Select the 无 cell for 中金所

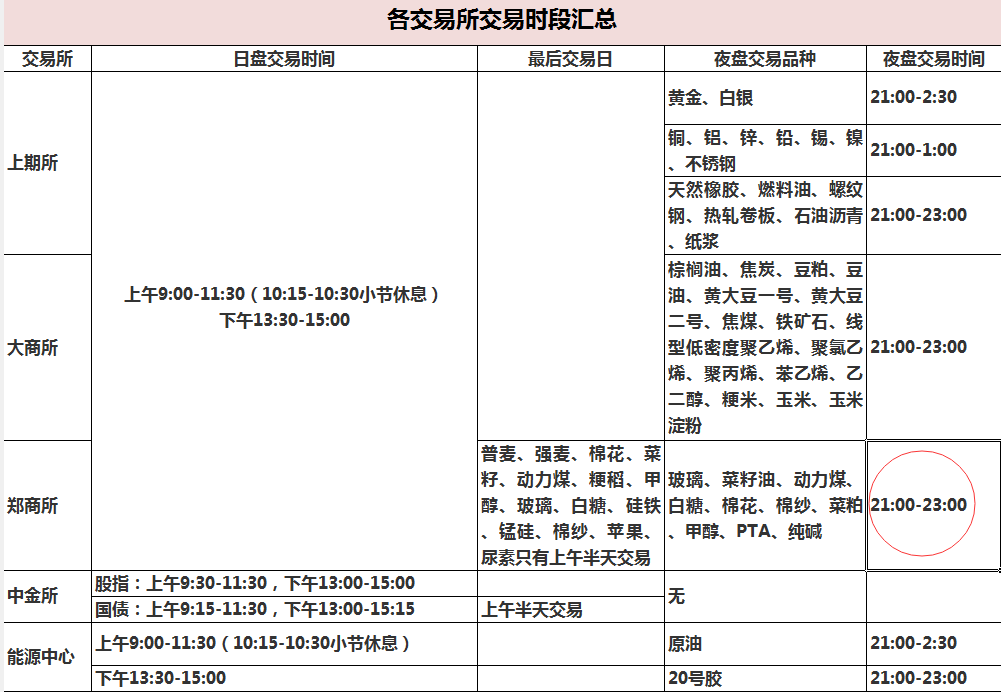765,596
